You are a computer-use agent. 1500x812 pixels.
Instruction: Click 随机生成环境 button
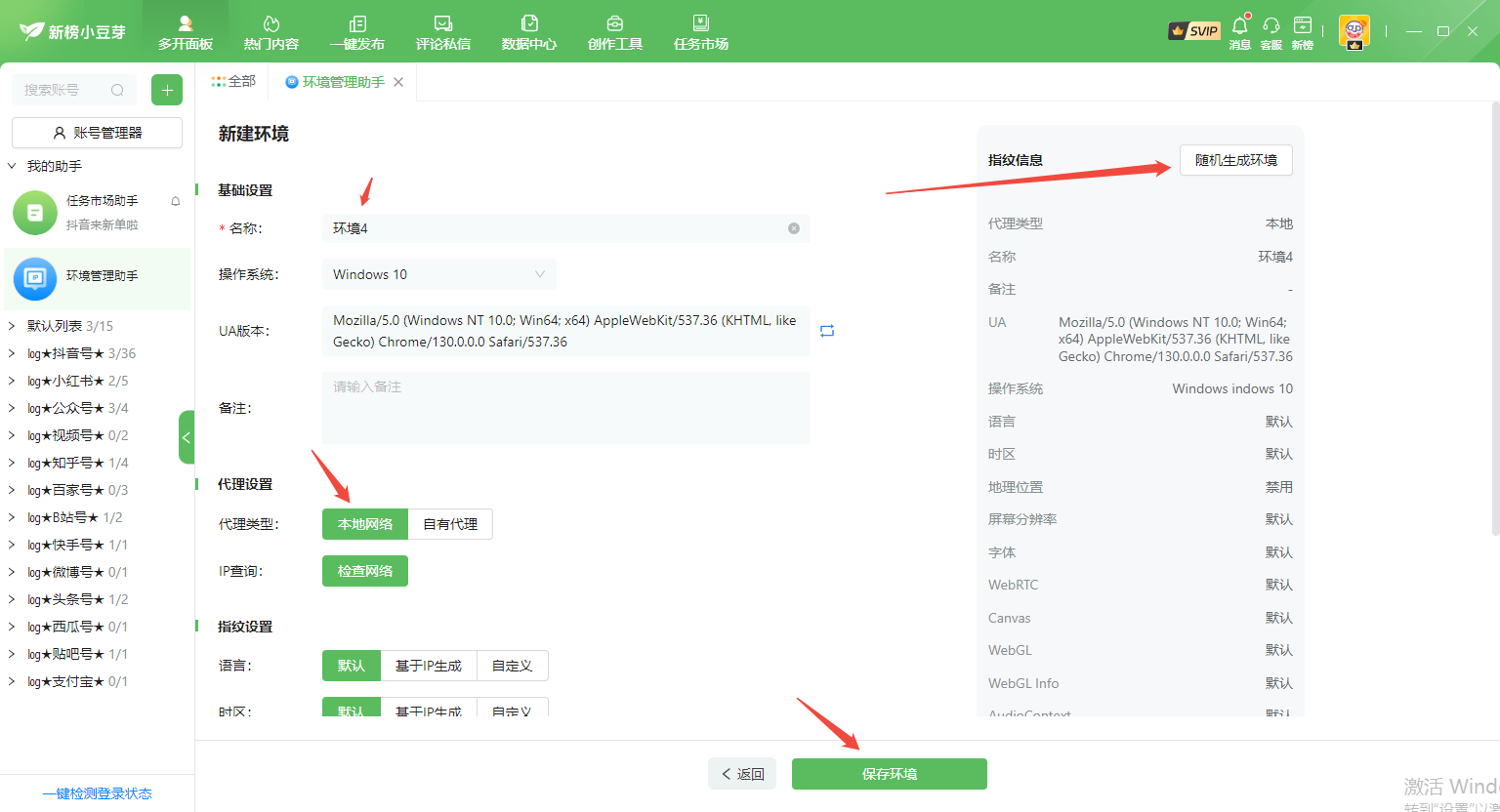point(1236,160)
